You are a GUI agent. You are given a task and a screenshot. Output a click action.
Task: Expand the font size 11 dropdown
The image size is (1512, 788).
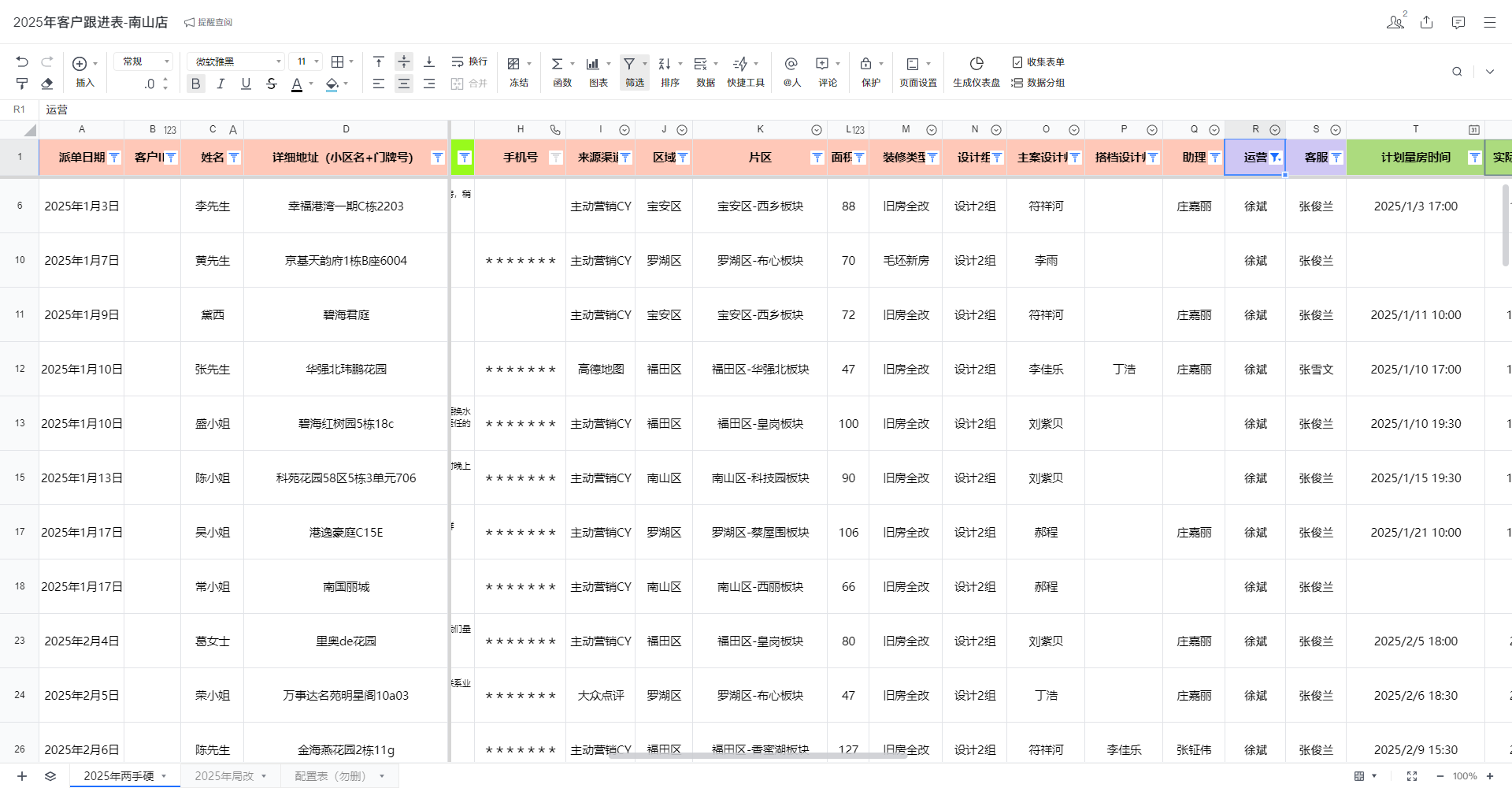point(306,61)
